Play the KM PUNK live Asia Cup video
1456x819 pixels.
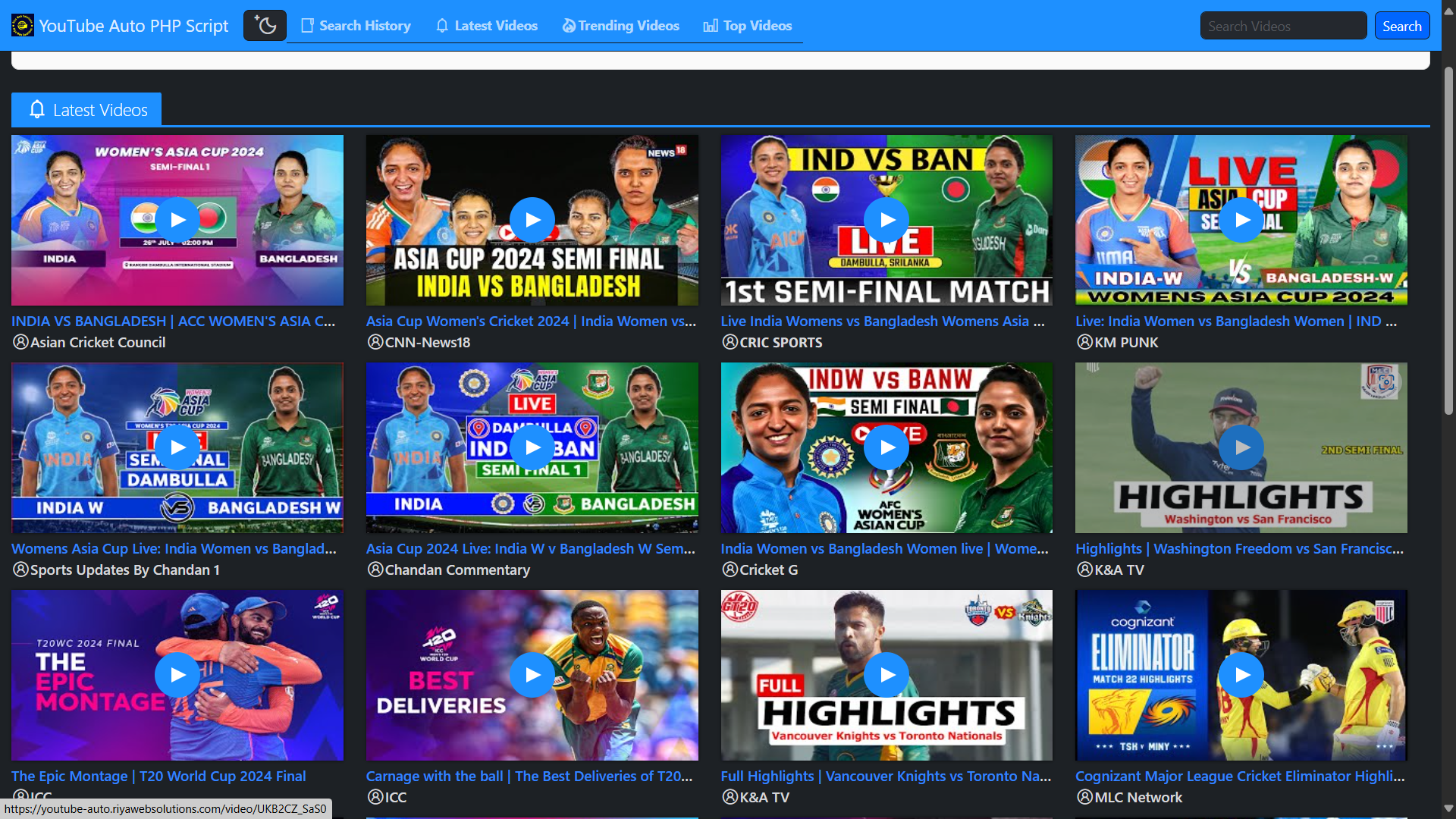click(1241, 220)
